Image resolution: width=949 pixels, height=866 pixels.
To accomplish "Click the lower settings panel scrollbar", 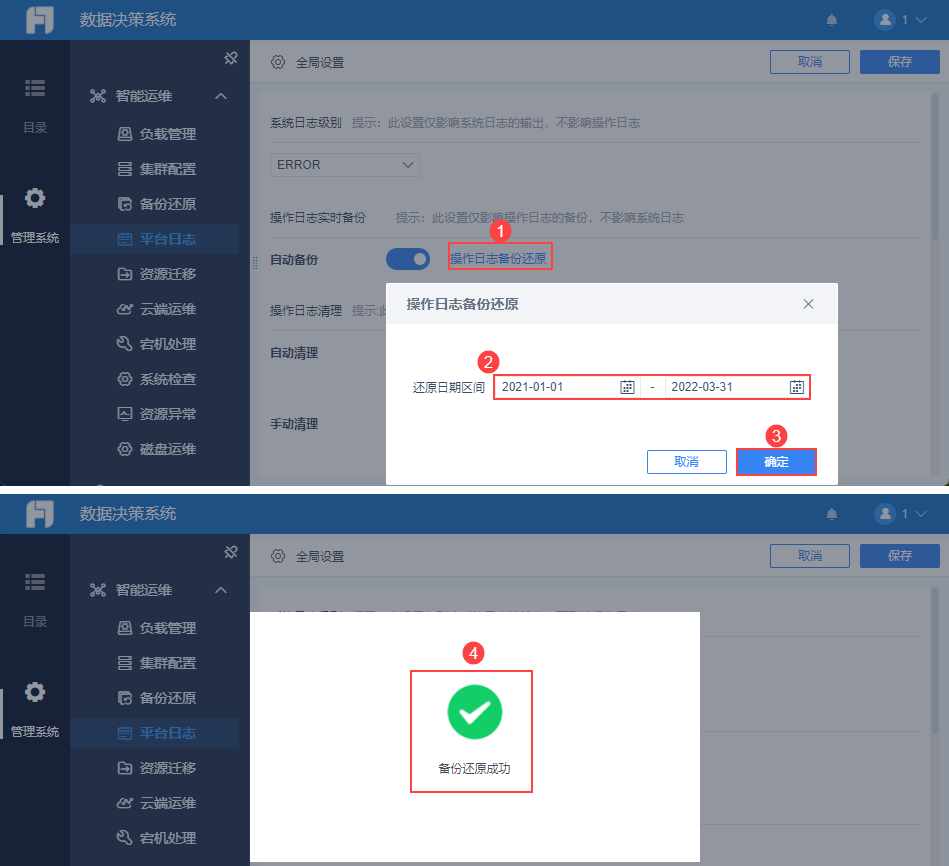I will (x=935, y=660).
